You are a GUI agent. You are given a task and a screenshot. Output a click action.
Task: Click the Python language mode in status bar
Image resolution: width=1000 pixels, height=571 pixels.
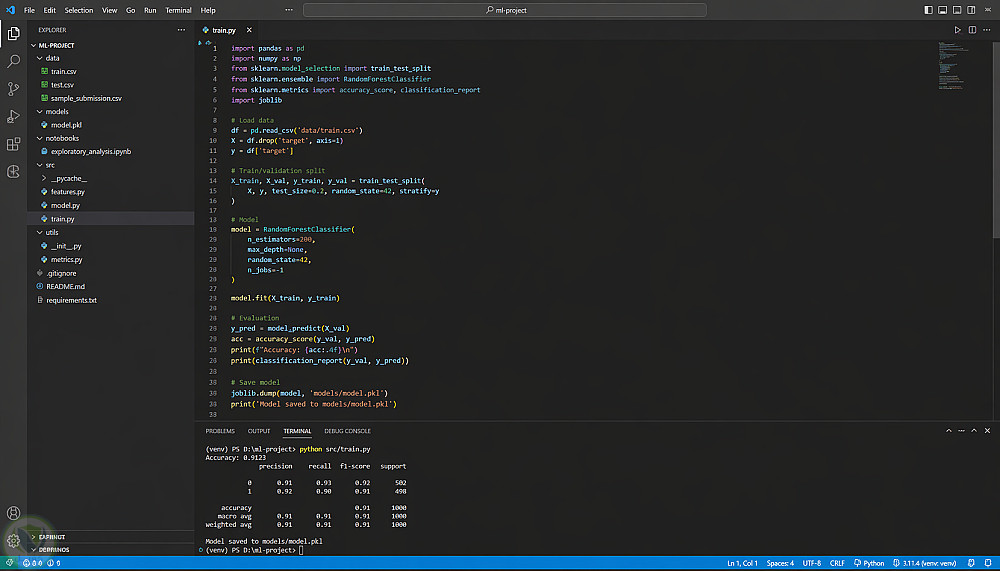click(869, 563)
